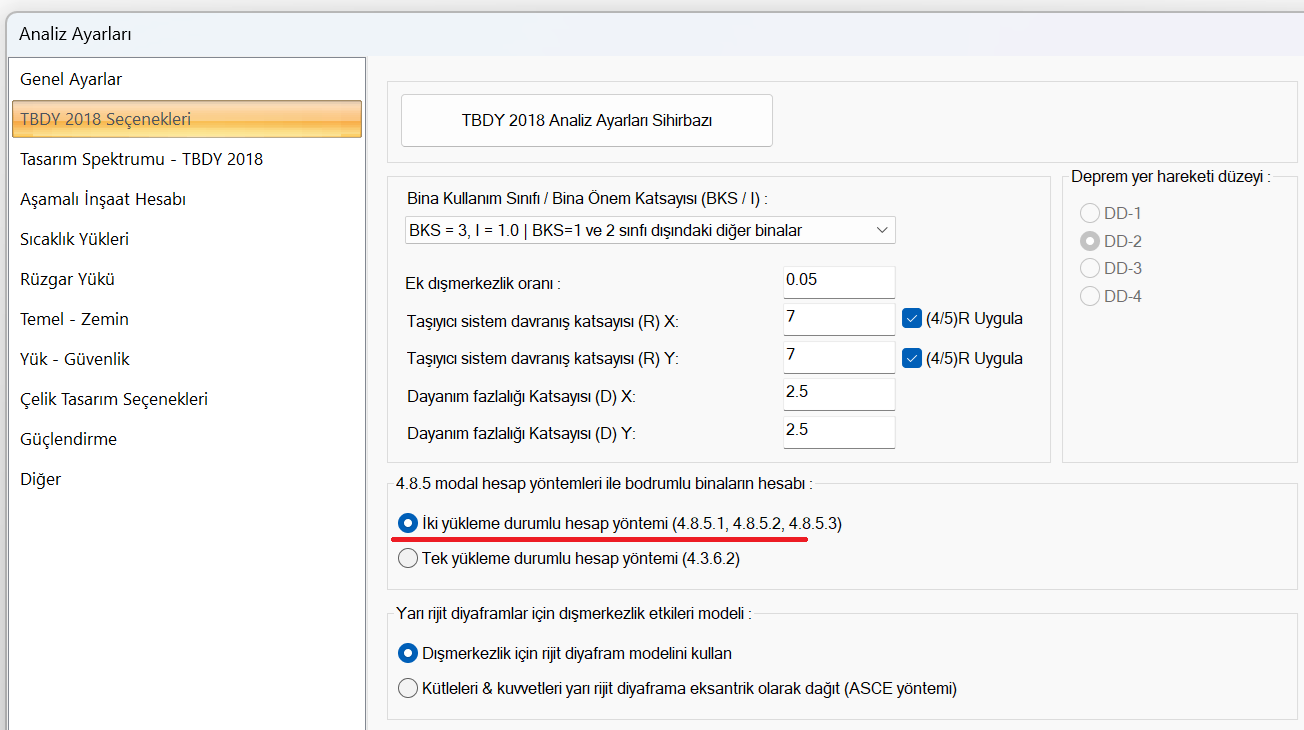Viewport: 1304px width, 730px height.
Task: Open Çelik Tasarım Seçenekleri page
Action: tap(114, 399)
